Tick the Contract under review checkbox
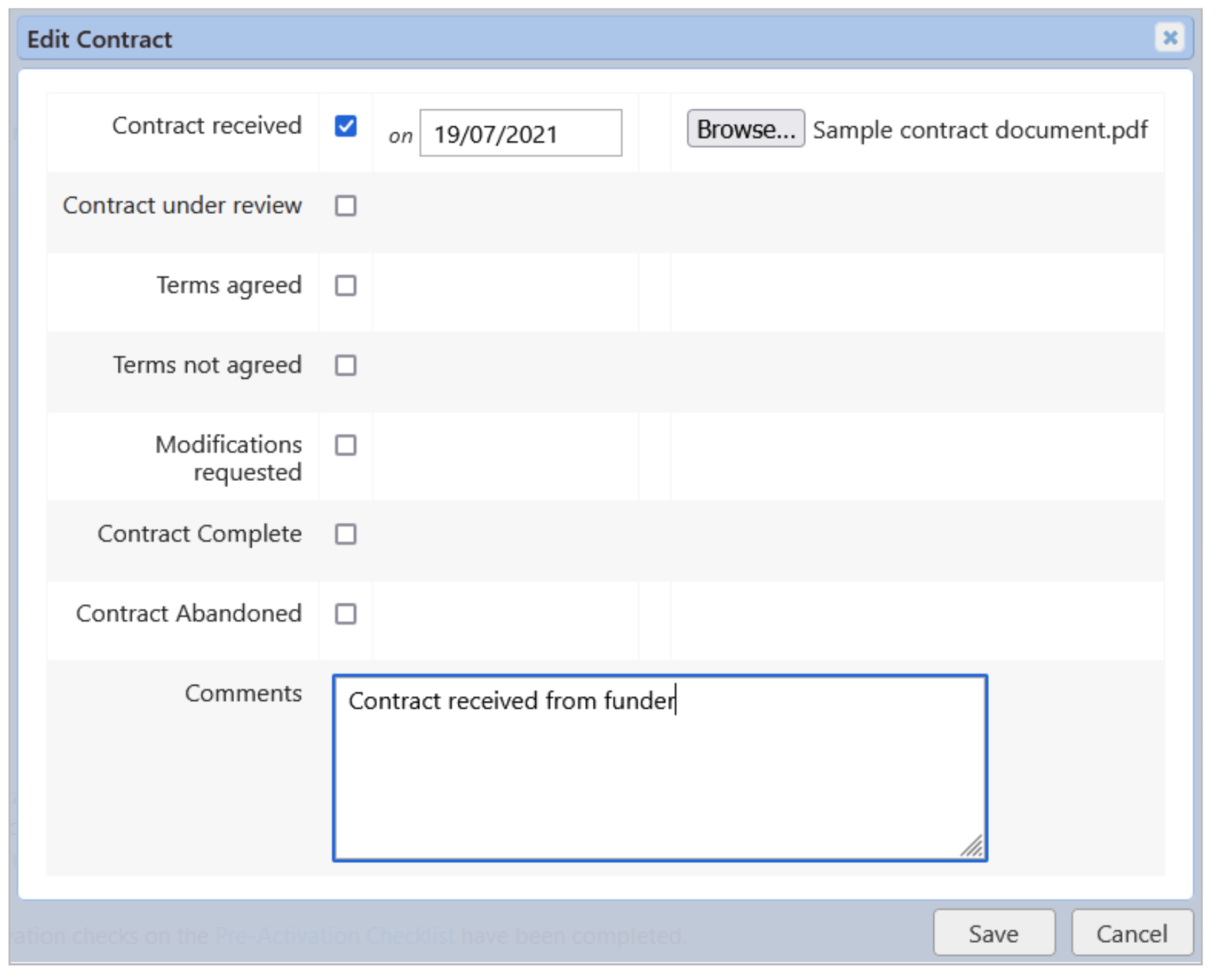Image resolution: width=1218 pixels, height=980 pixels. click(x=345, y=206)
